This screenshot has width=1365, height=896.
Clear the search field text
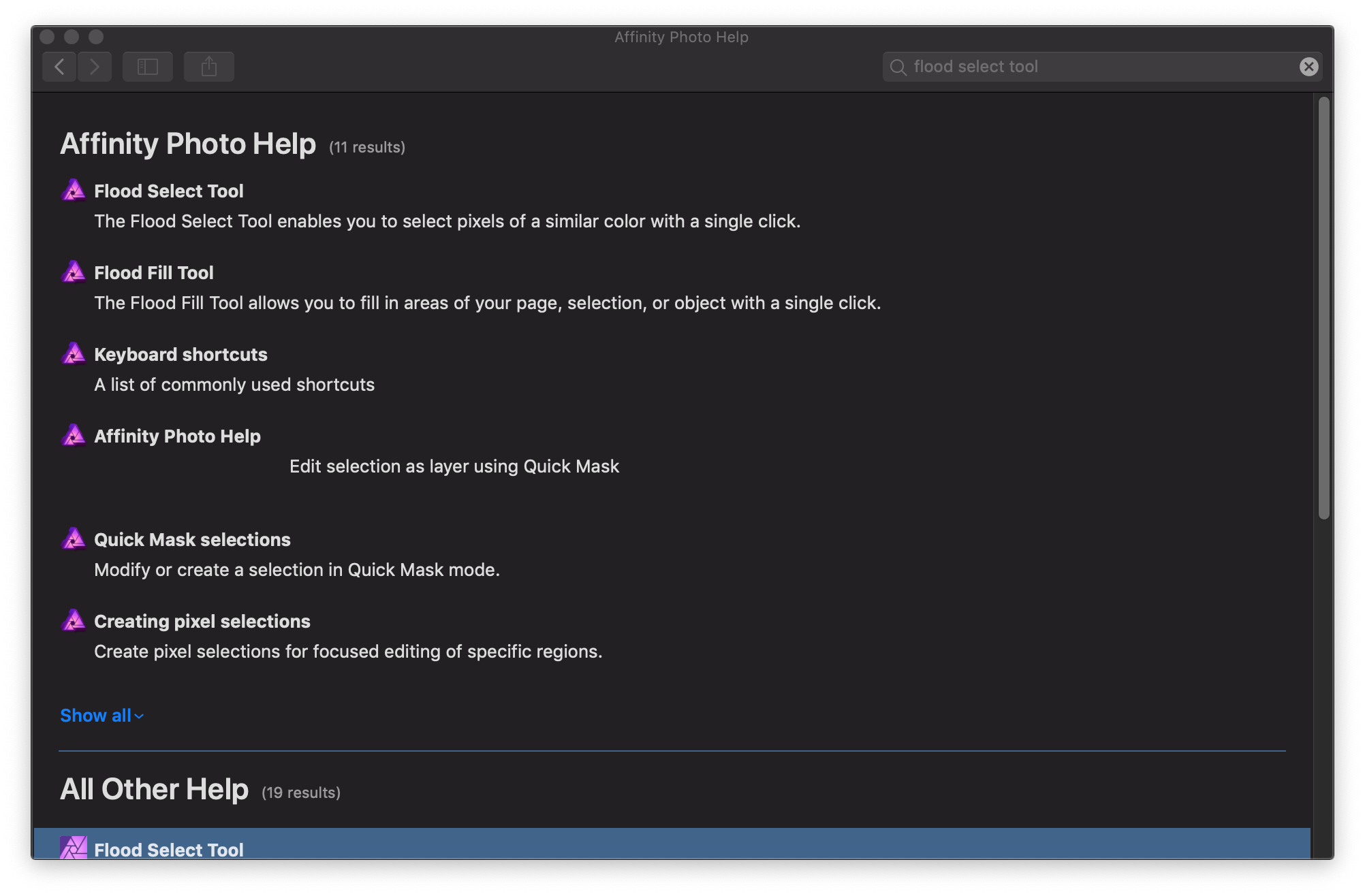[1308, 67]
